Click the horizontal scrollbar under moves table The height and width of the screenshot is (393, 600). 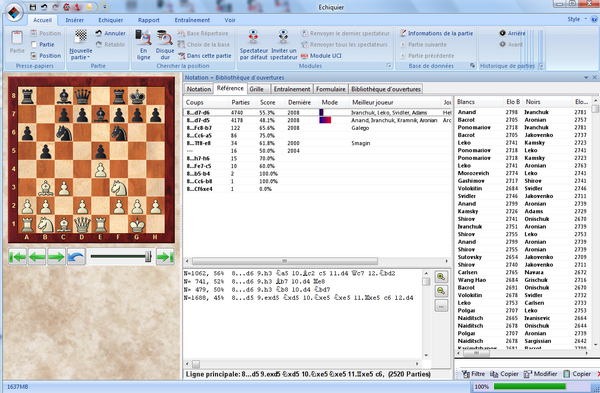pyautogui.click(x=285, y=261)
